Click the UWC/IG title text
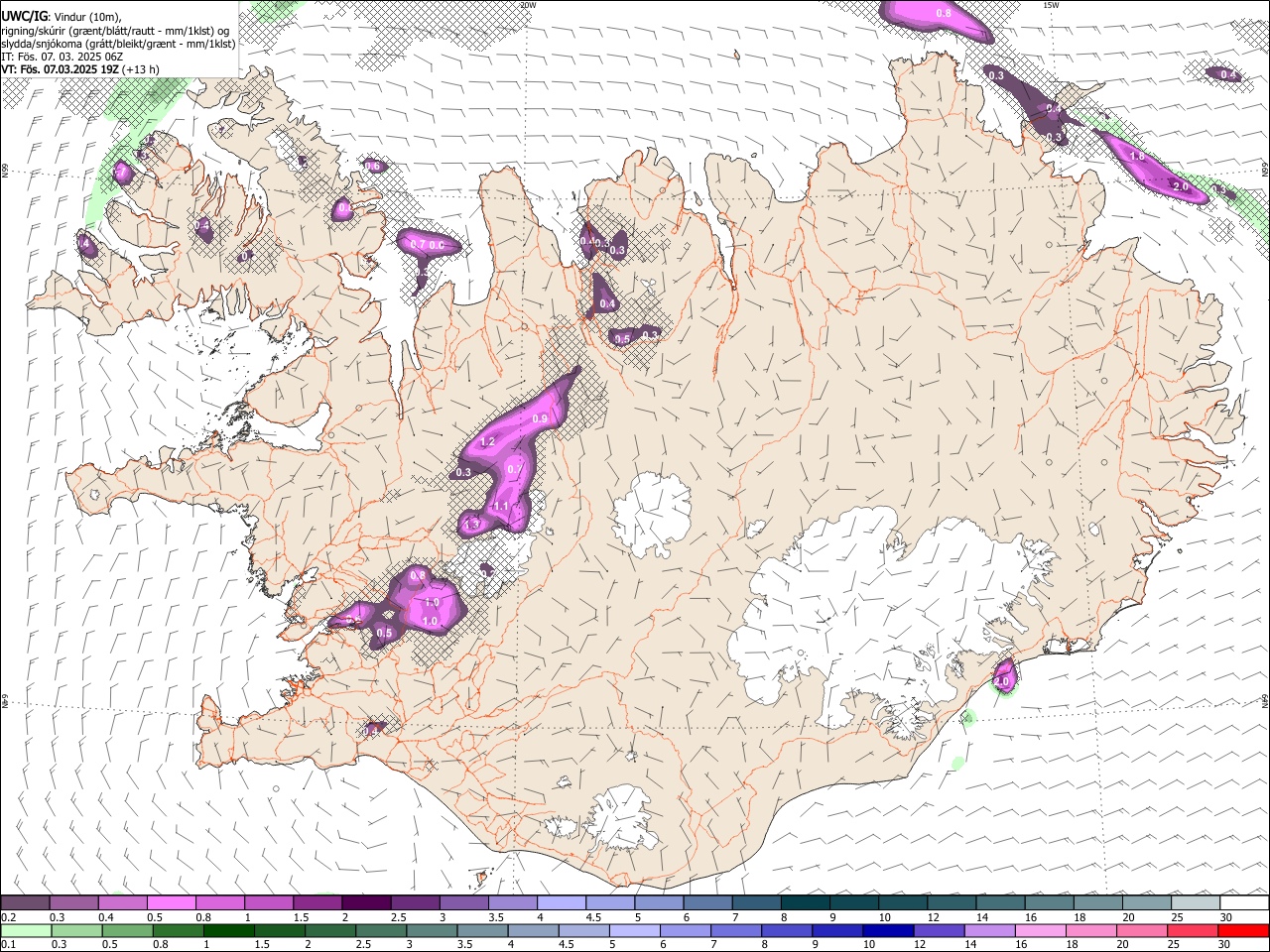 coord(23,17)
